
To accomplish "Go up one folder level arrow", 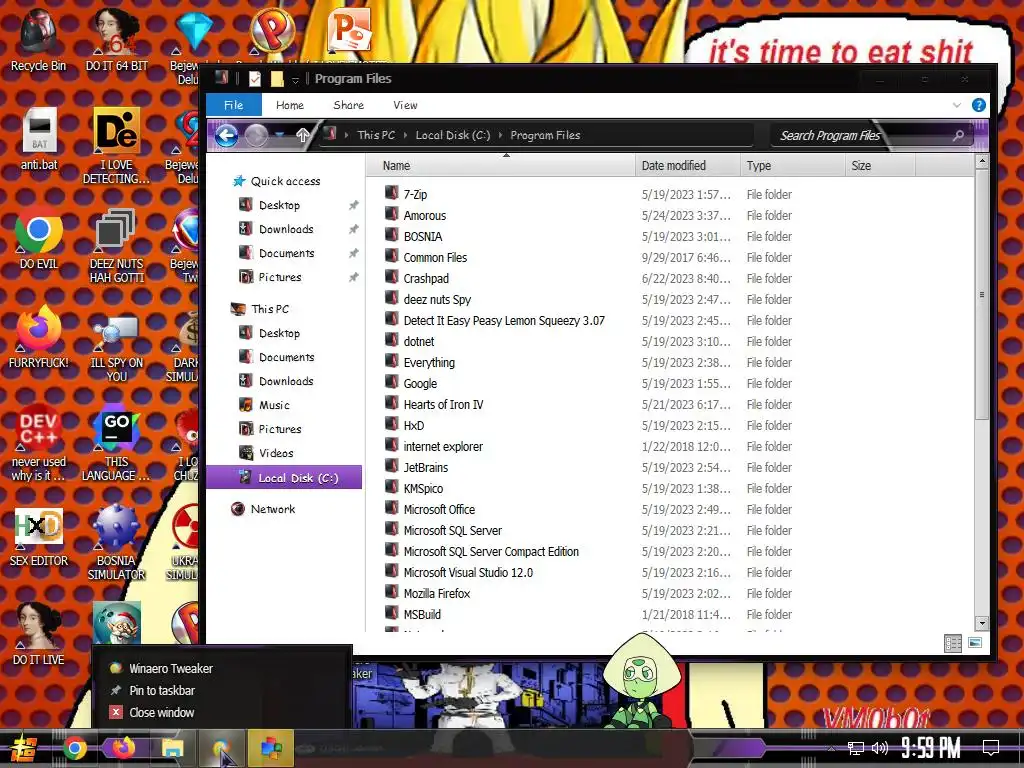I will [302, 135].
